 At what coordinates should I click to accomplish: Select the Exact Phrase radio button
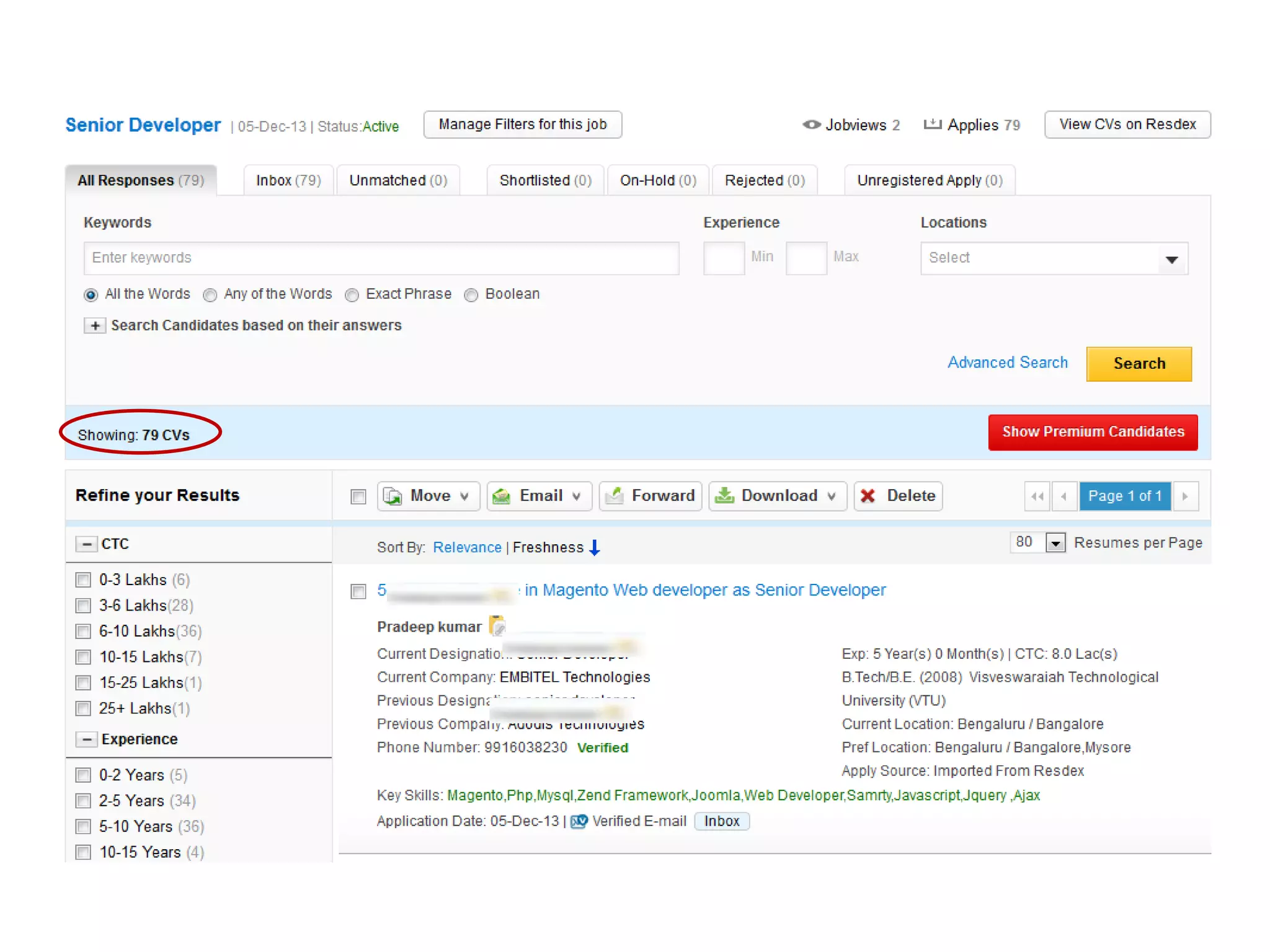352,295
